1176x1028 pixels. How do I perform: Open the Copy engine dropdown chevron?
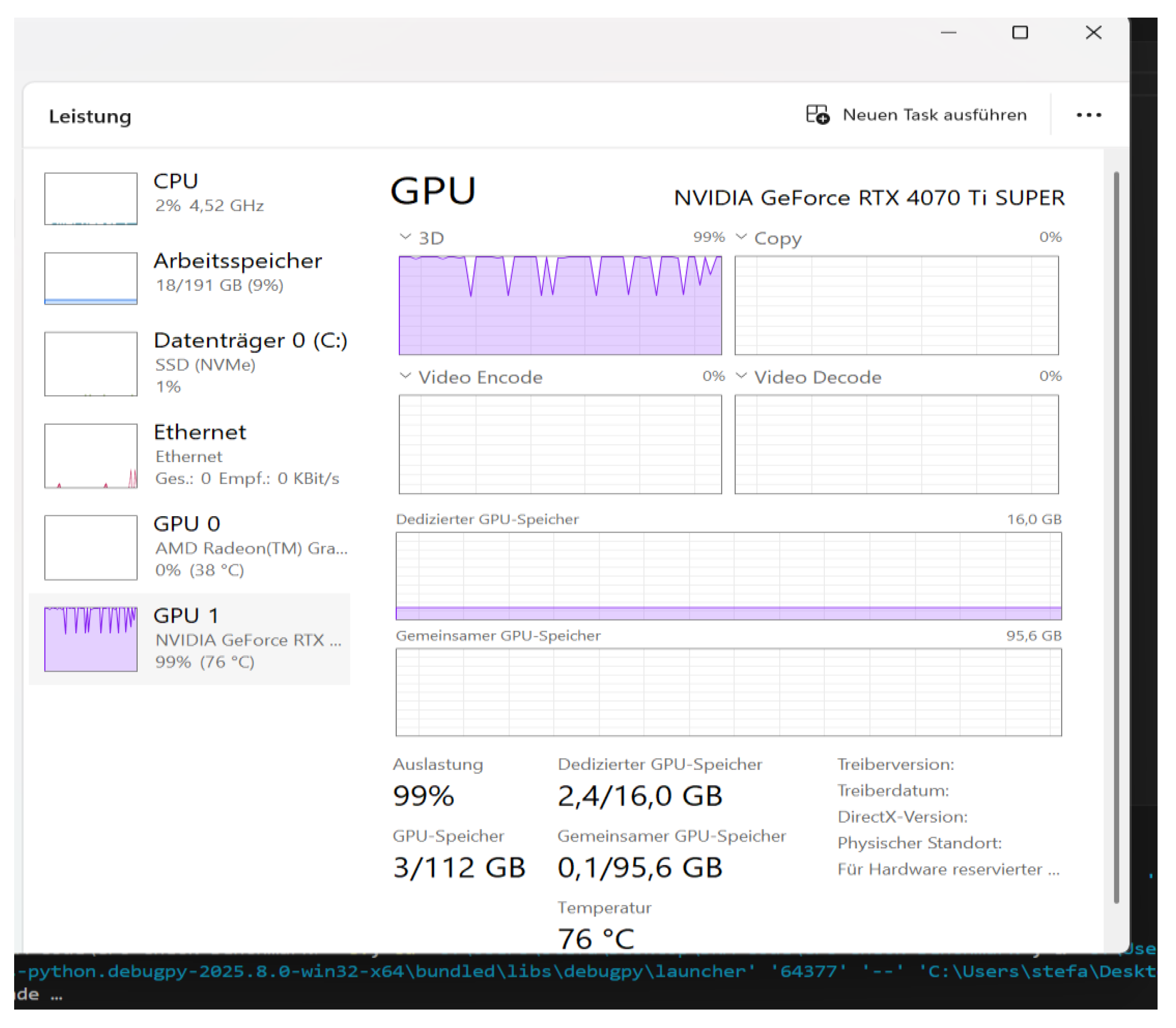pyautogui.click(x=741, y=237)
